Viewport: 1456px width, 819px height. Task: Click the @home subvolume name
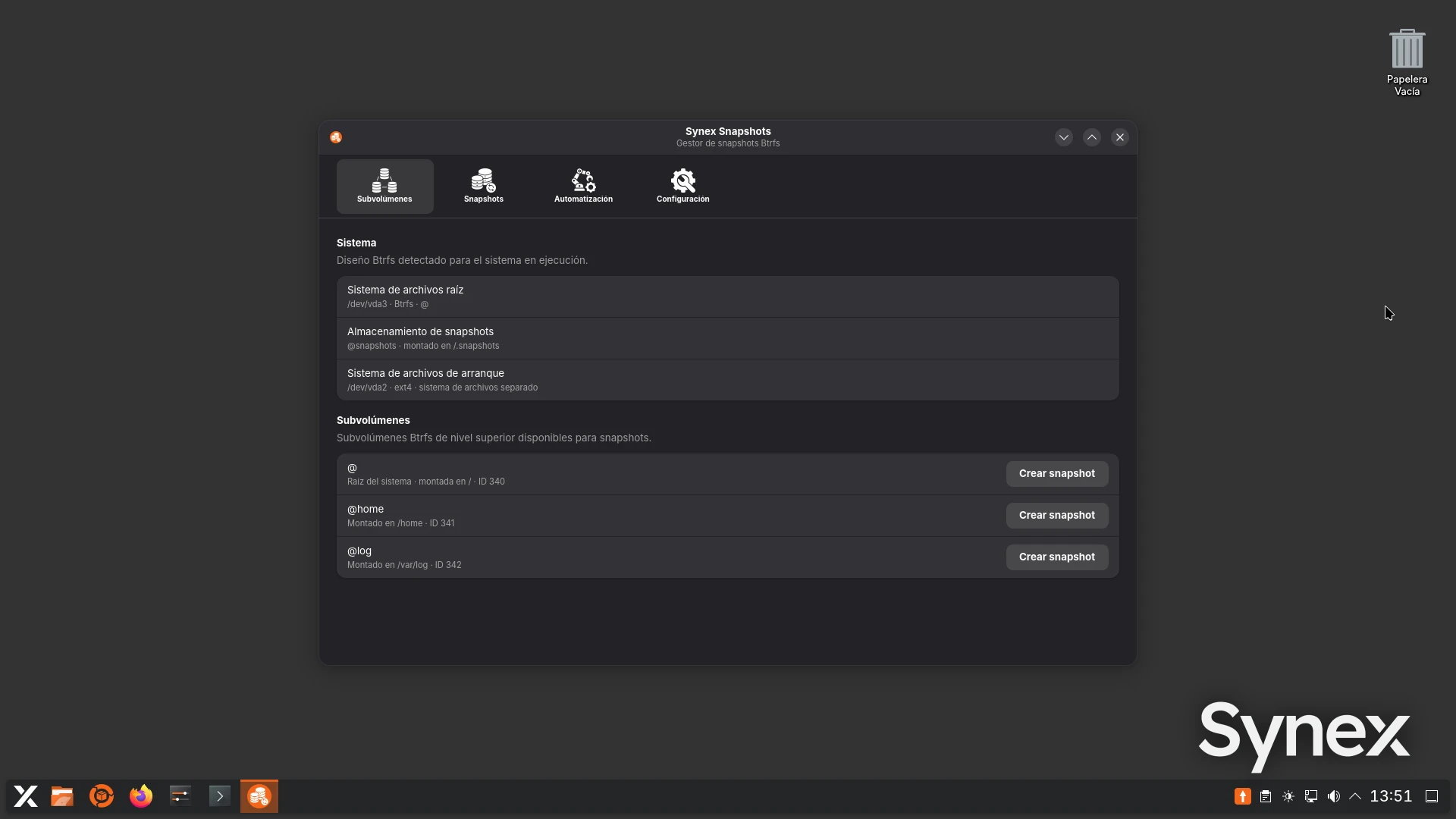(x=366, y=510)
